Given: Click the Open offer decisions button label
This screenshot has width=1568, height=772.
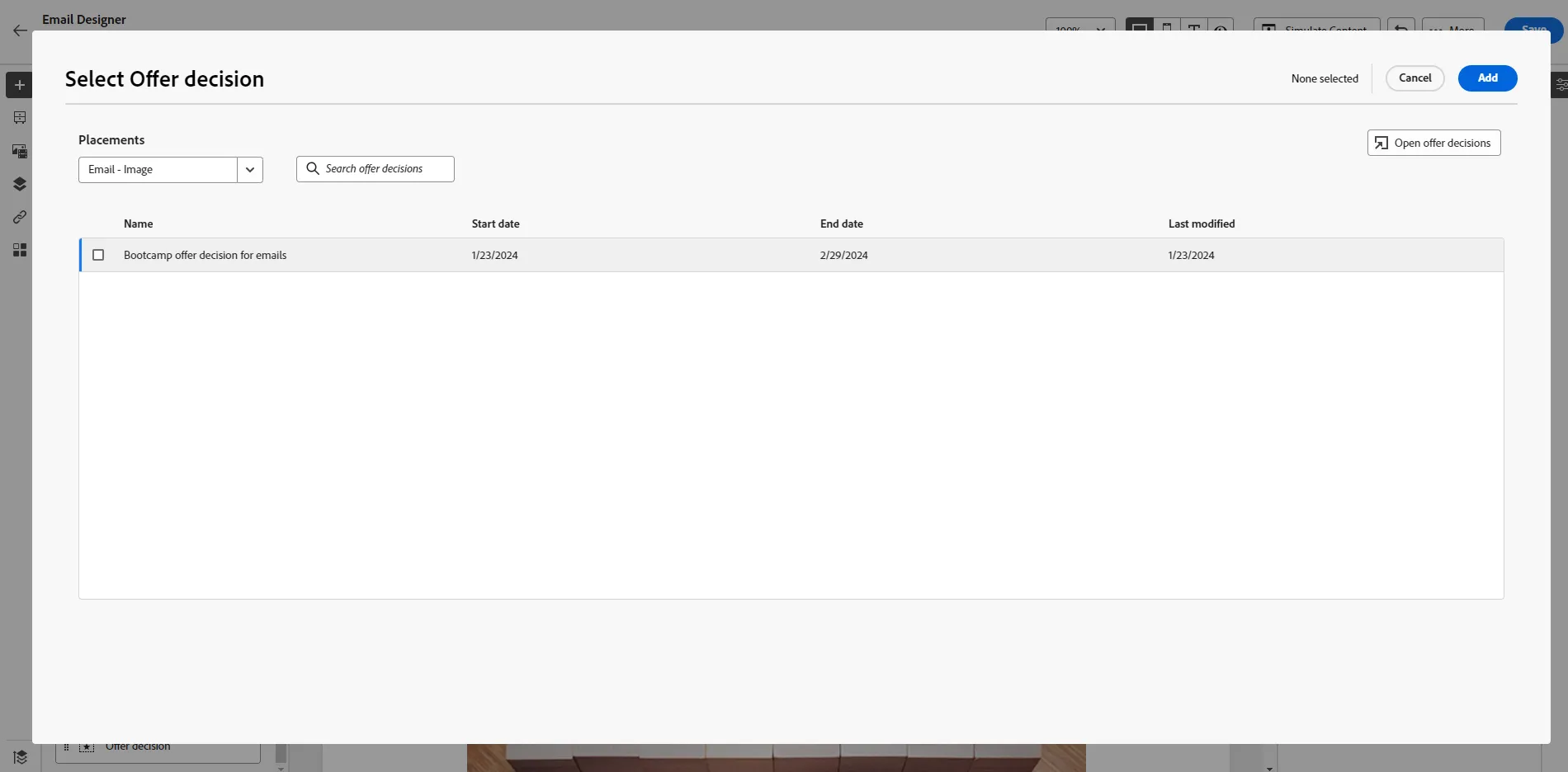Looking at the screenshot, I should [1442, 143].
